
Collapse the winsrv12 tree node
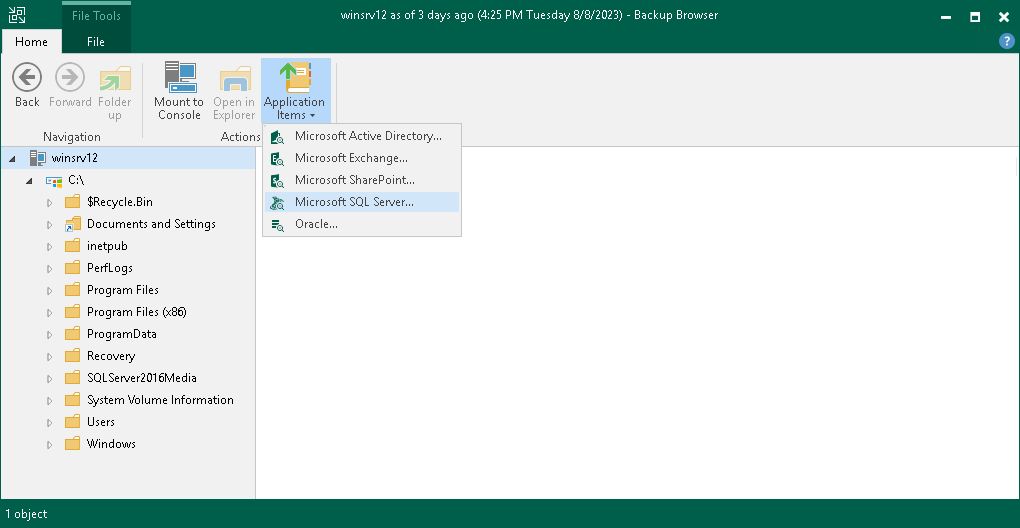[12, 159]
